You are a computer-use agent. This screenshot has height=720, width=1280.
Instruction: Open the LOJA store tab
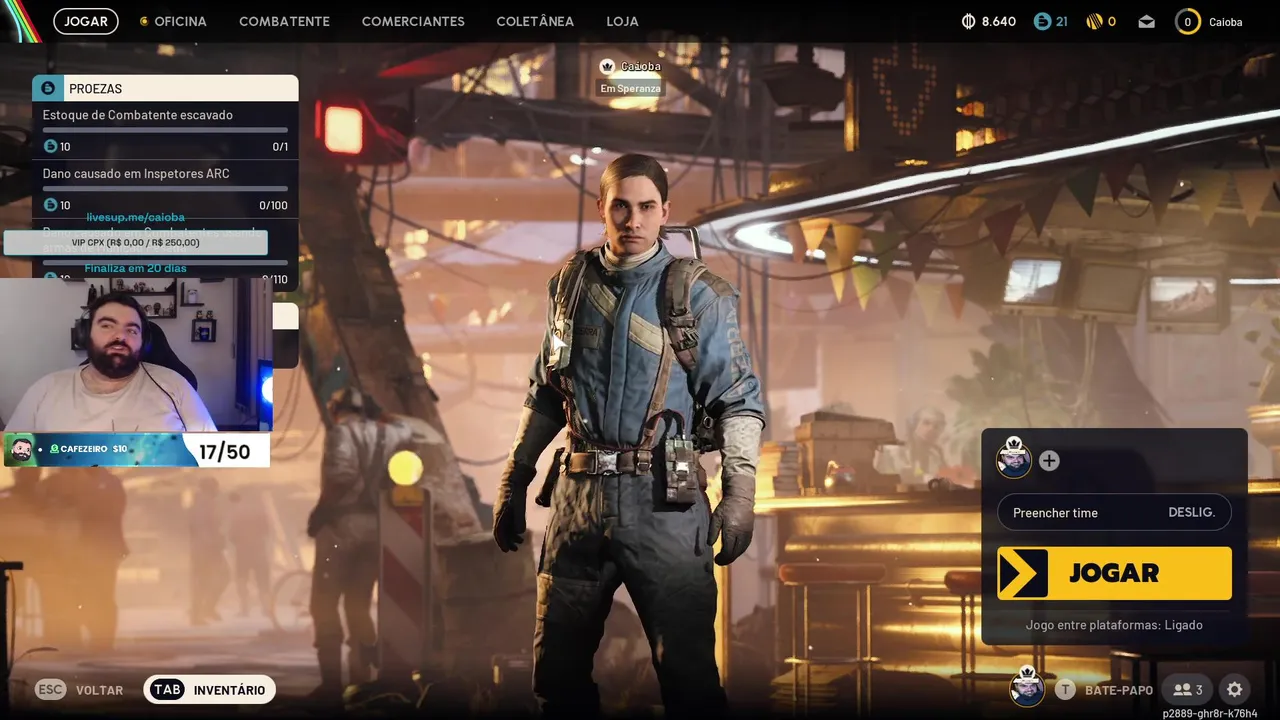(622, 21)
